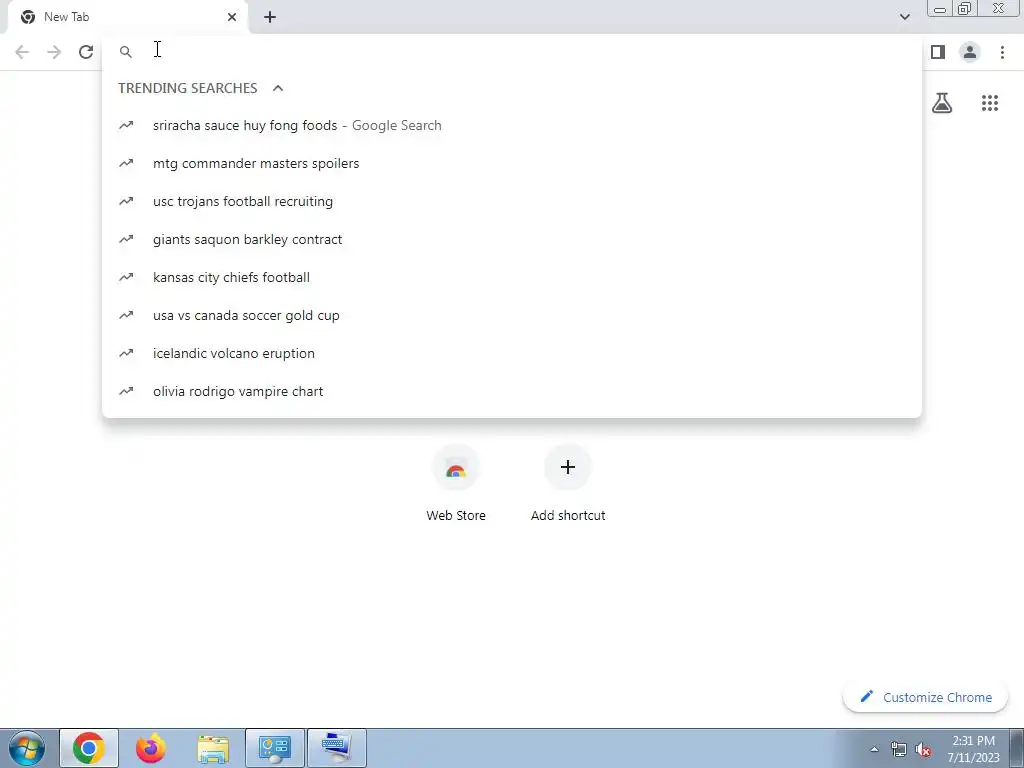Click the Chrome taskbar icon

[x=89, y=748]
